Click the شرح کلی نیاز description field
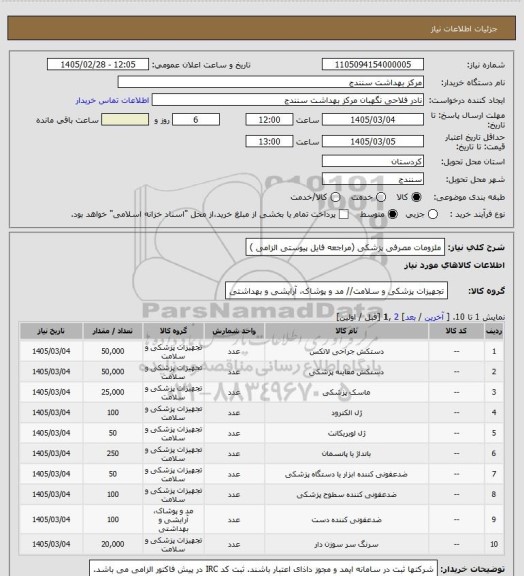Viewport: 524px width, 576px height. pos(345,247)
